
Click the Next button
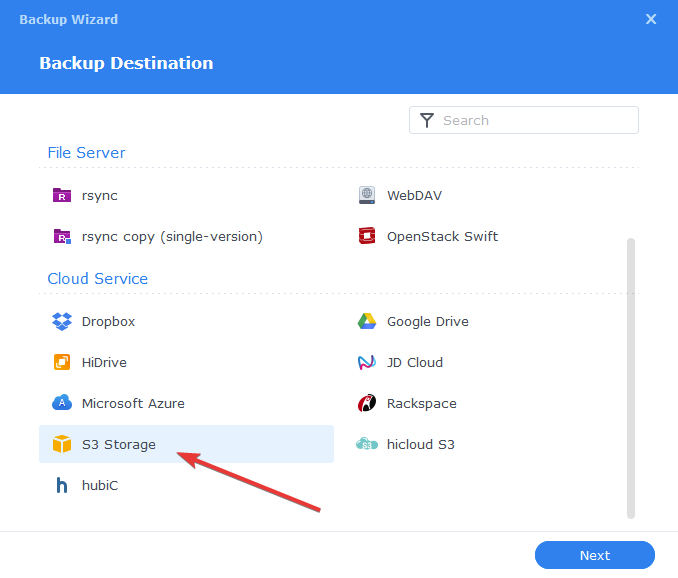(x=595, y=555)
